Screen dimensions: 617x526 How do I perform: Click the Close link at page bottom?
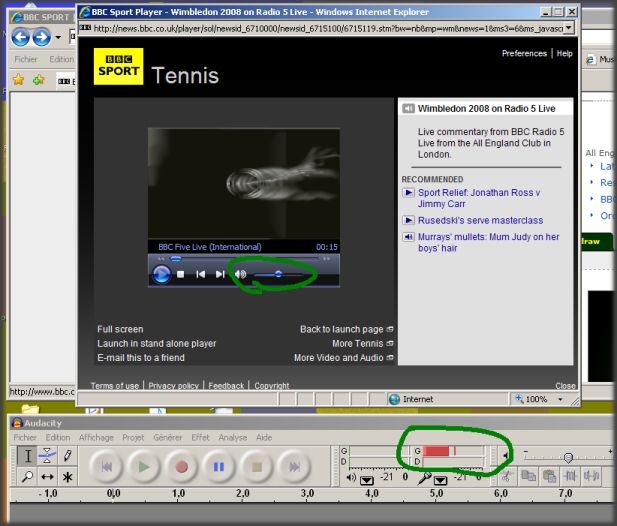pyautogui.click(x=565, y=386)
